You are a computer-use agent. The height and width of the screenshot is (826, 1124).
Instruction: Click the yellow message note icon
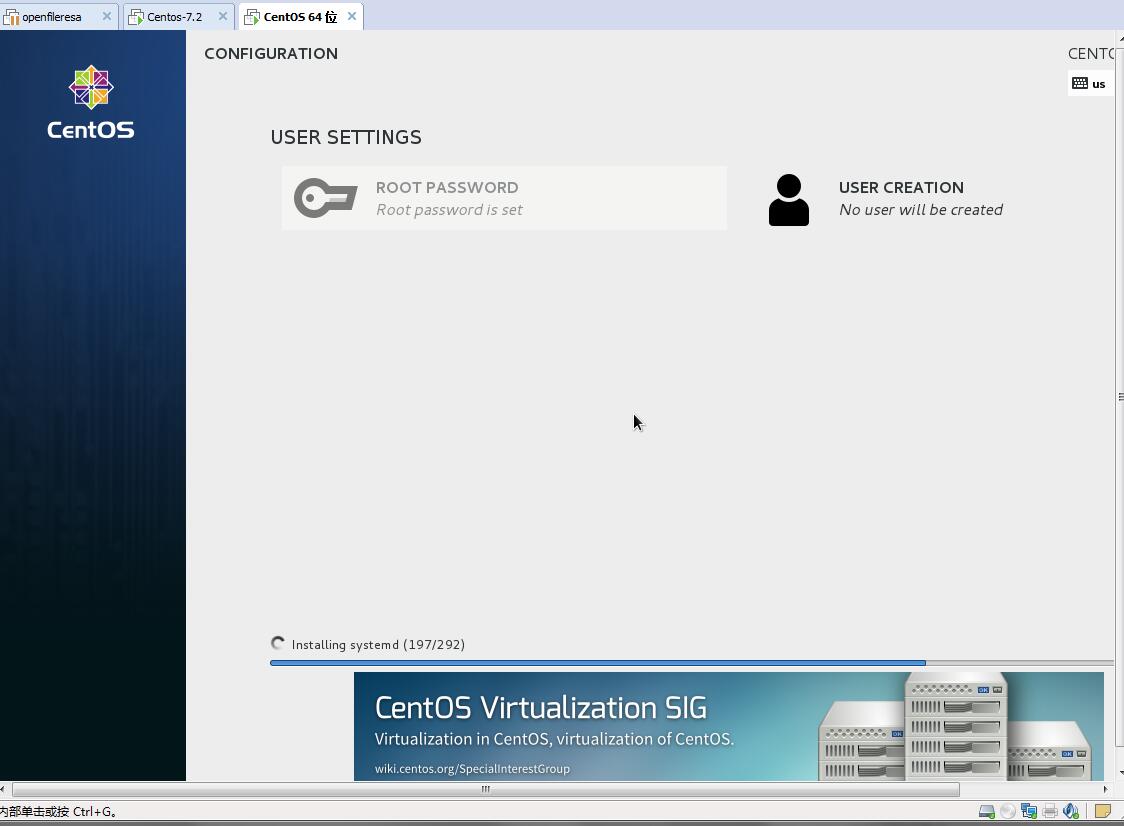coord(1103,811)
